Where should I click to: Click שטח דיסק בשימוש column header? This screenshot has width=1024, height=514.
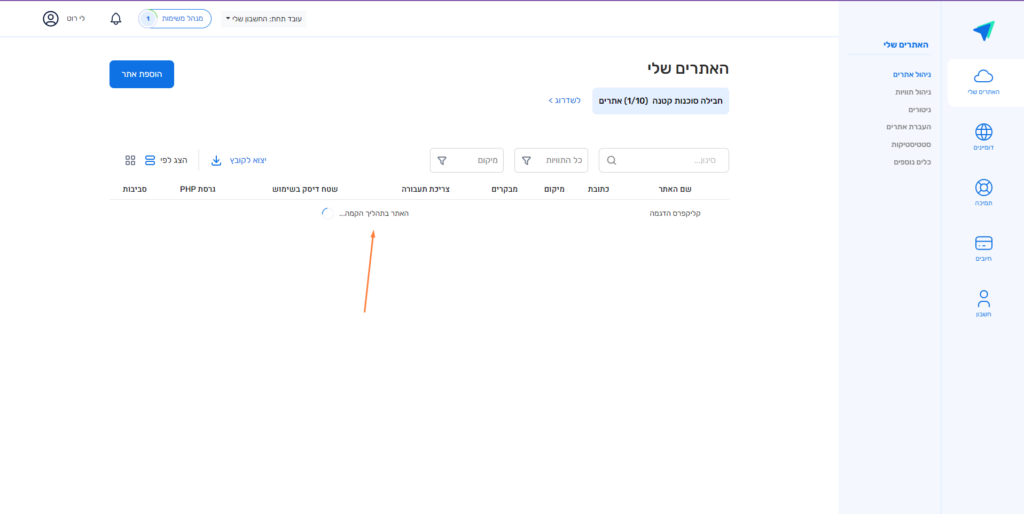pos(305,189)
